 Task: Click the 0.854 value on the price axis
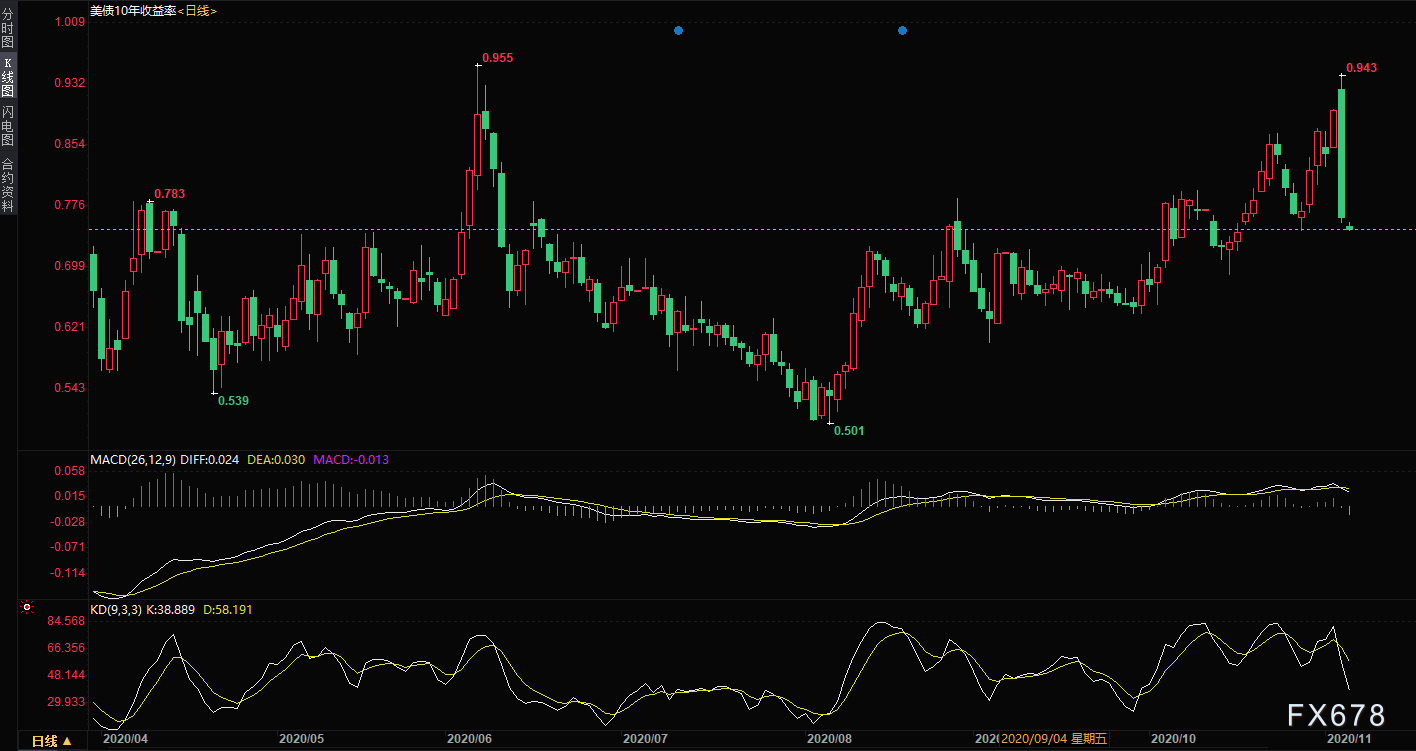[x=69, y=144]
